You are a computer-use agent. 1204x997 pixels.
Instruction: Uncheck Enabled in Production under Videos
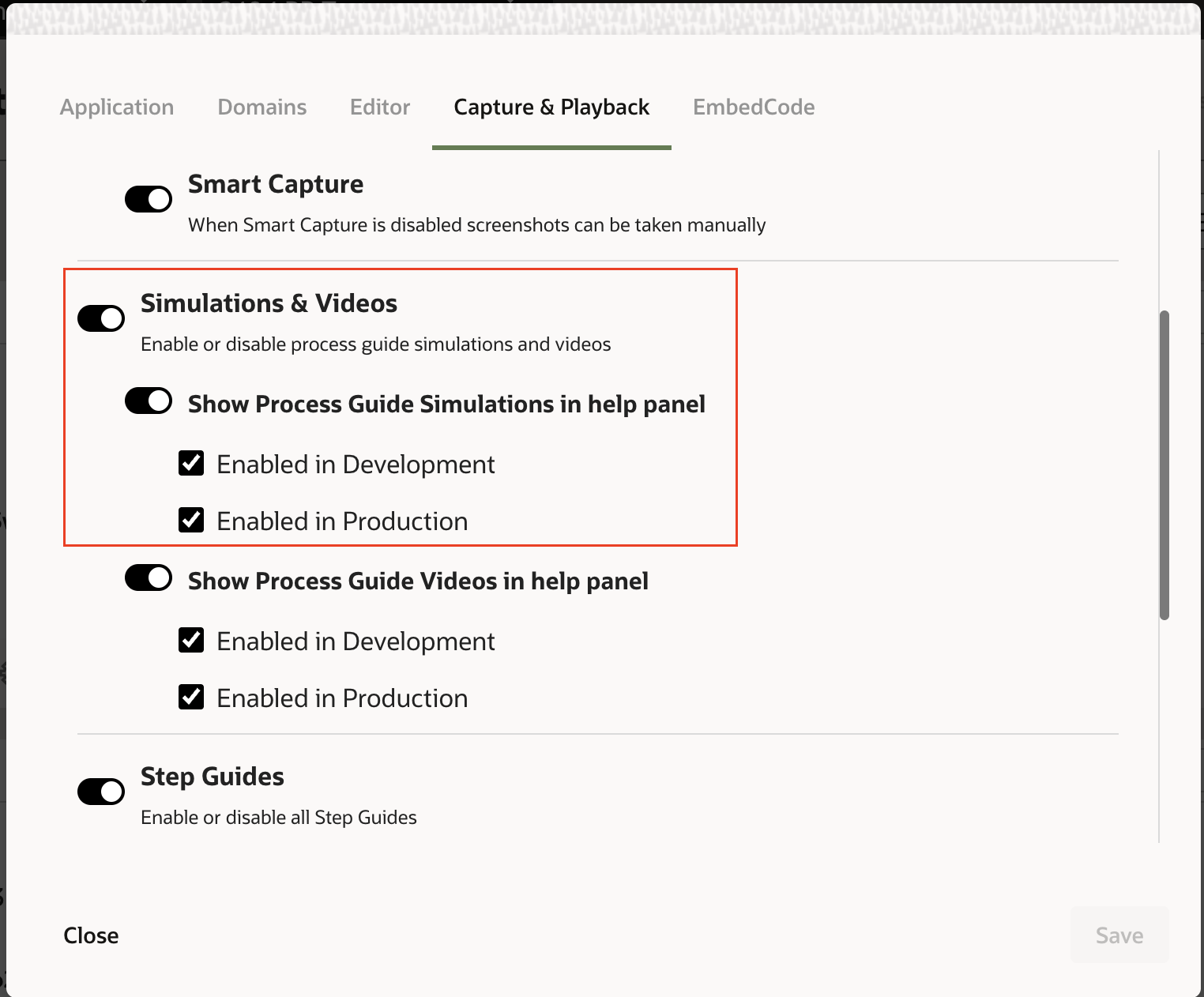pyautogui.click(x=191, y=697)
